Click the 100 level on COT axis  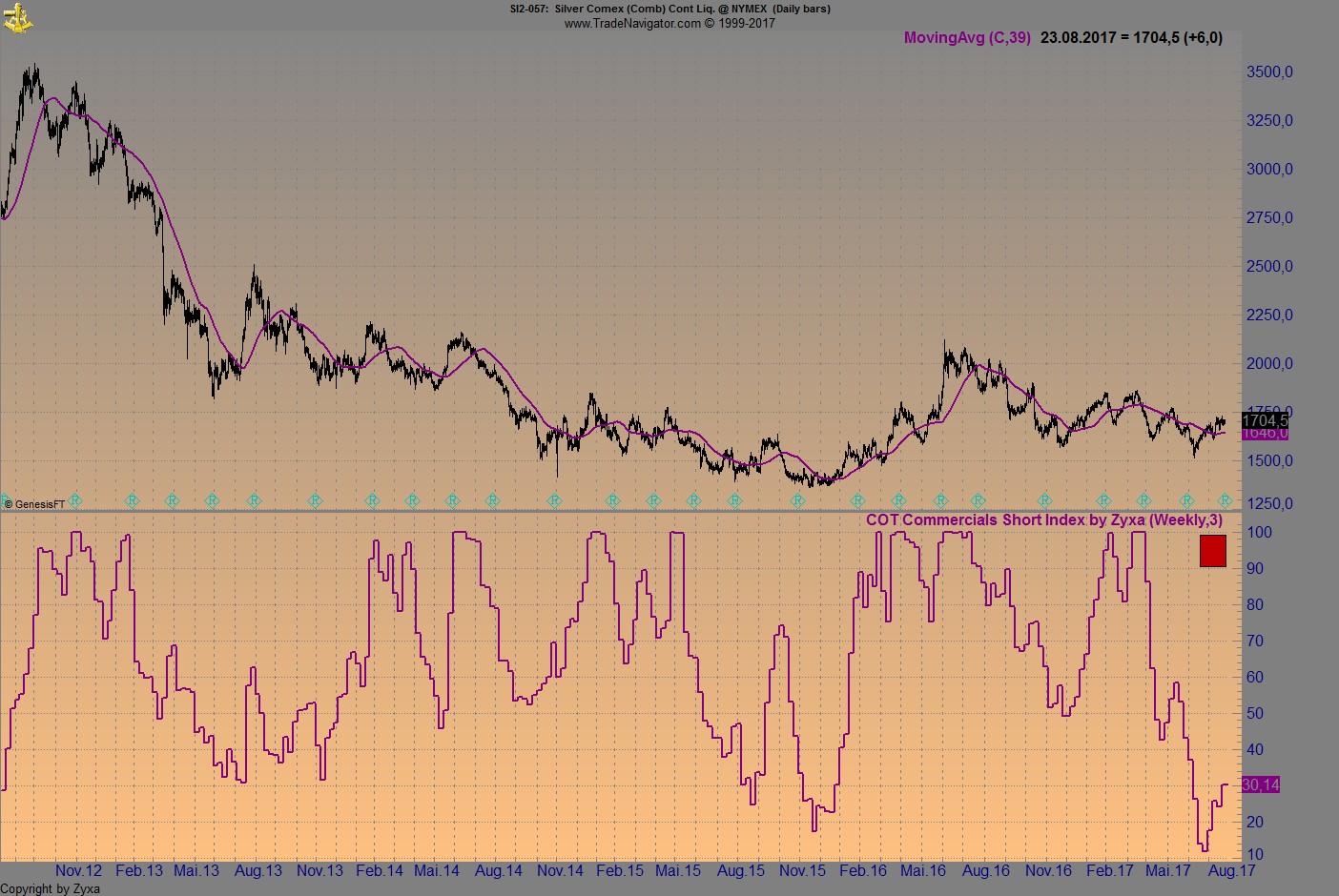[x=1259, y=533]
